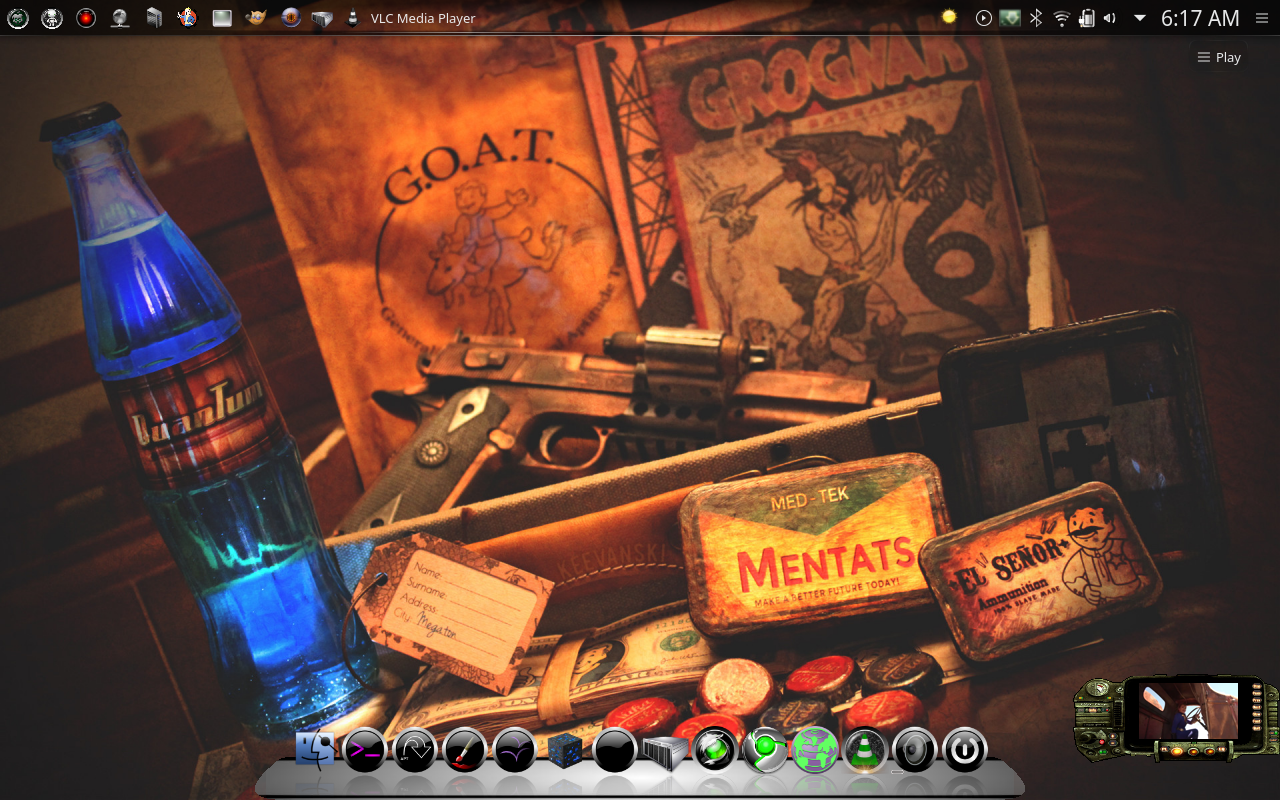Open the green Chromium-style dock icon
Image resolution: width=1280 pixels, height=800 pixels.
tap(765, 750)
